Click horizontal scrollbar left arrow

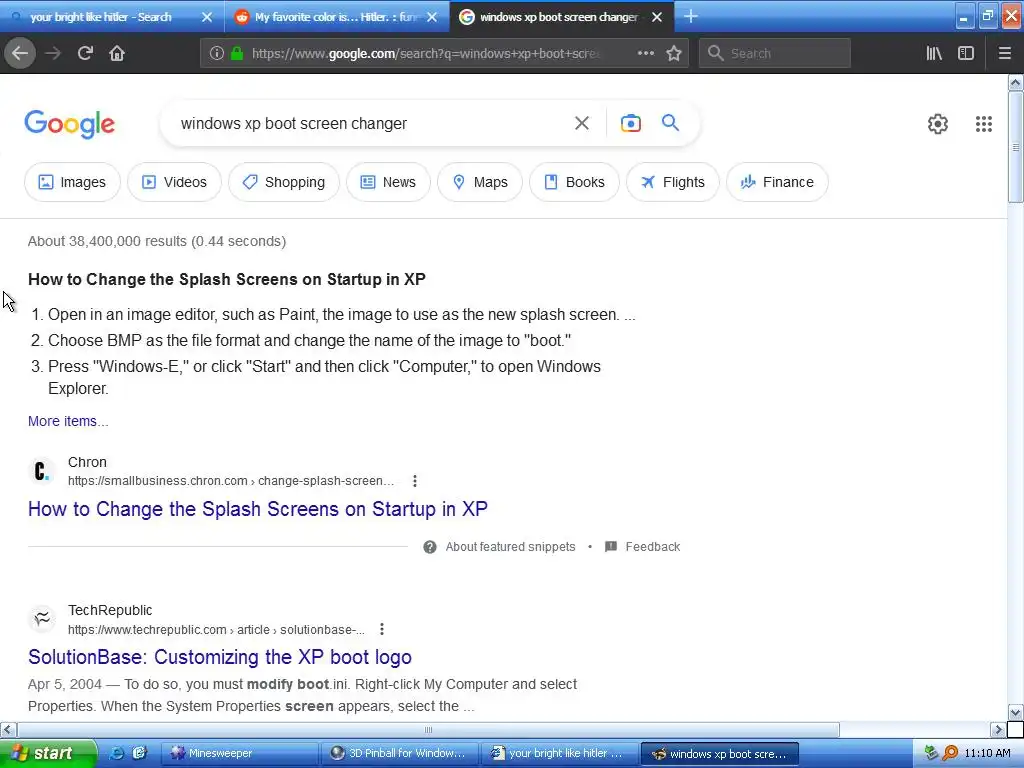[8, 729]
